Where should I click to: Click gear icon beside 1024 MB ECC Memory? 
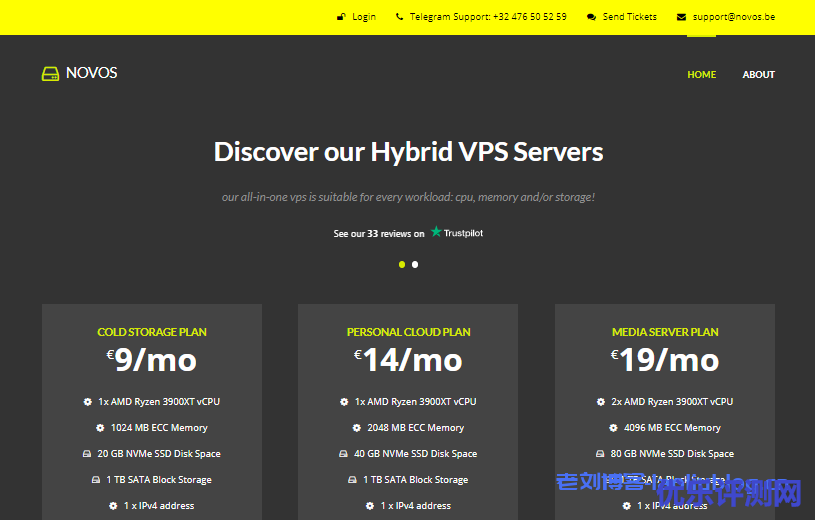point(100,427)
